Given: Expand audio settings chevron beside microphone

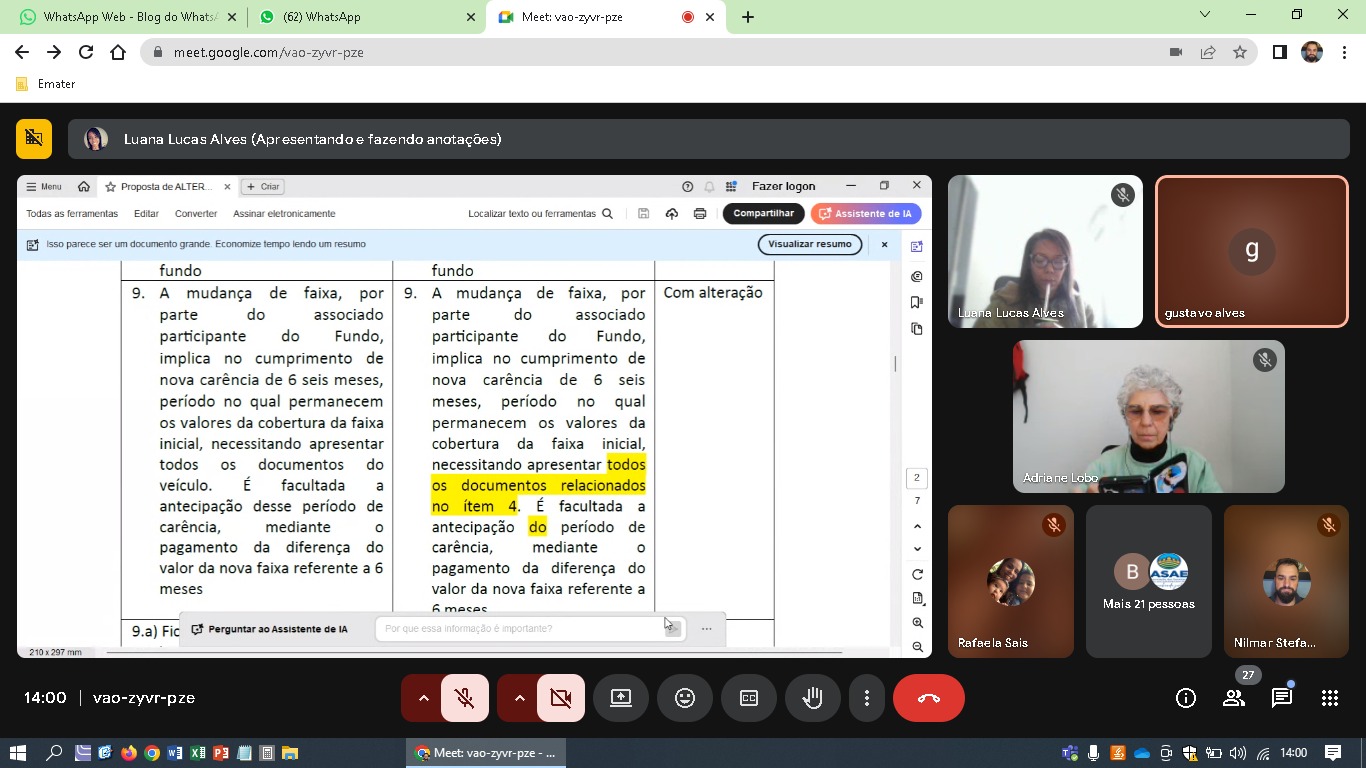Looking at the screenshot, I should click(423, 698).
